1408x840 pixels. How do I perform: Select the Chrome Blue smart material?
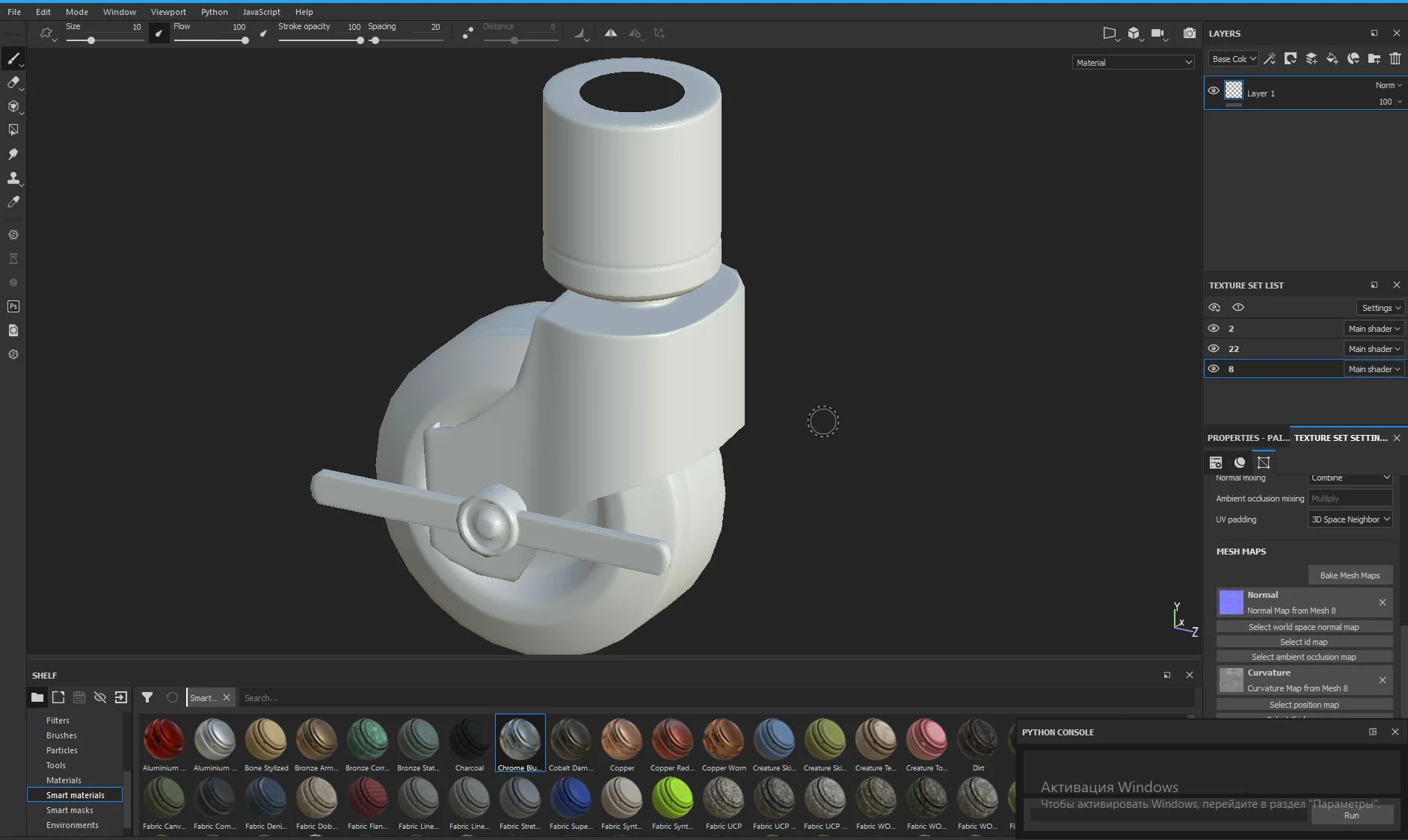pyautogui.click(x=520, y=744)
